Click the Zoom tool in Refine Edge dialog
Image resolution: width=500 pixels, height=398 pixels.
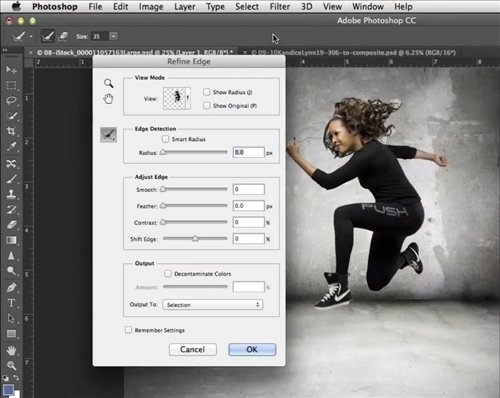pyautogui.click(x=108, y=83)
